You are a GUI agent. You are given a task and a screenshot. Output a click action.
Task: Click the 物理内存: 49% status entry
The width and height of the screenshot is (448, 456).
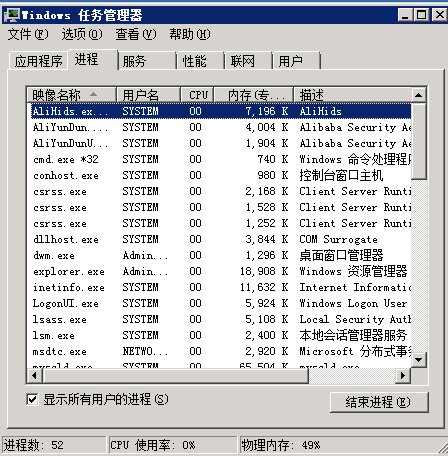[x=343, y=445]
